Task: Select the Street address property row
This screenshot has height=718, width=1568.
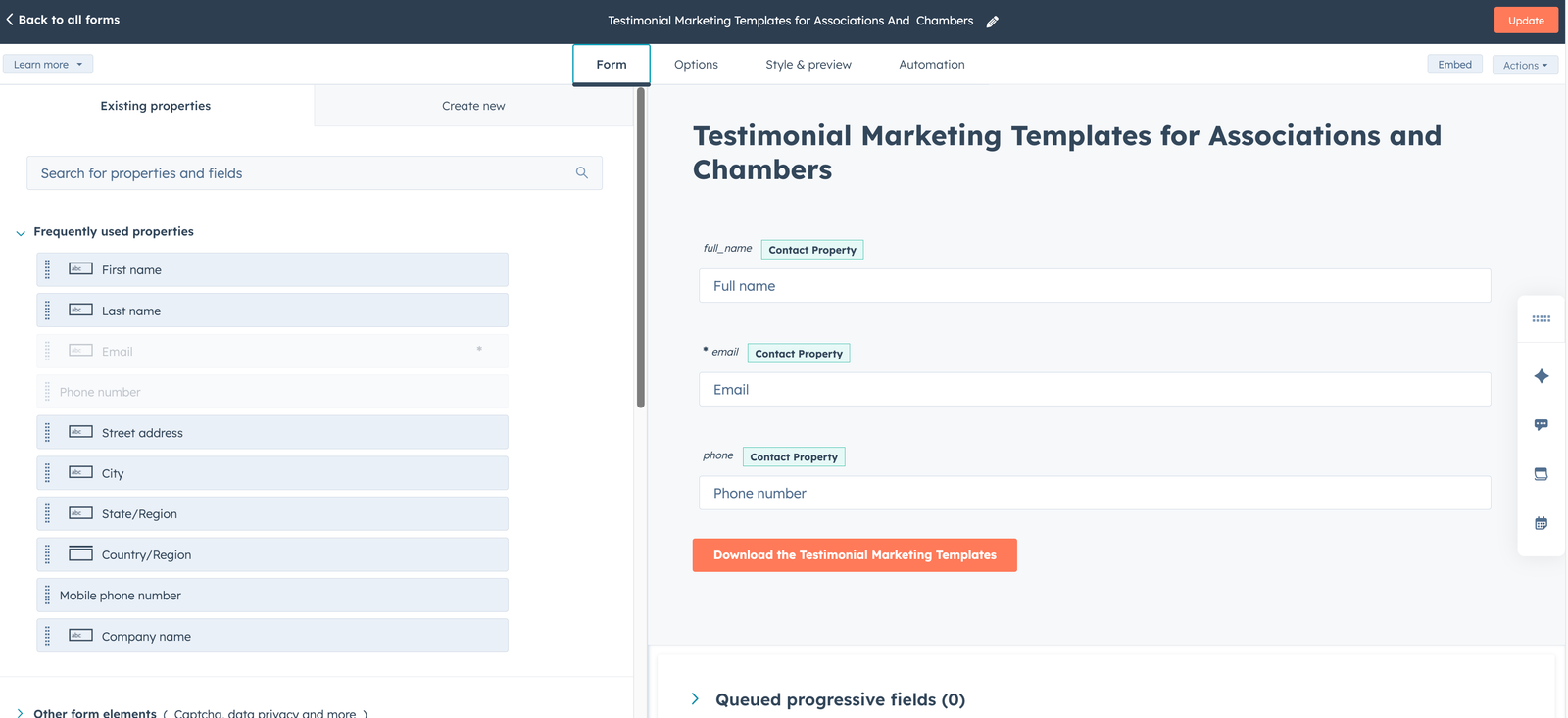Action: click(272, 432)
